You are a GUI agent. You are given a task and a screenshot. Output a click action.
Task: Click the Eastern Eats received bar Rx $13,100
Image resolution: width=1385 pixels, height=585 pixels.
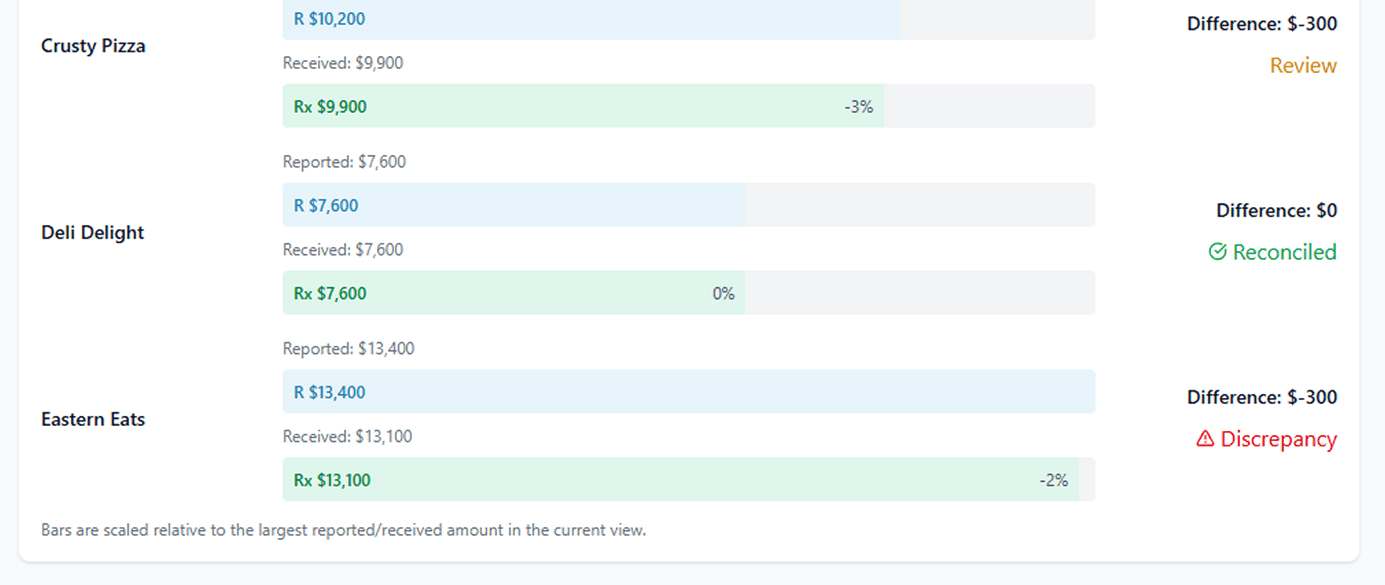pyautogui.click(x=680, y=480)
